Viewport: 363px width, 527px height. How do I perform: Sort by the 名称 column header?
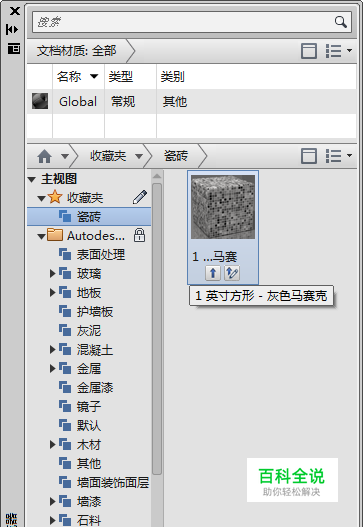pyautogui.click(x=78, y=77)
